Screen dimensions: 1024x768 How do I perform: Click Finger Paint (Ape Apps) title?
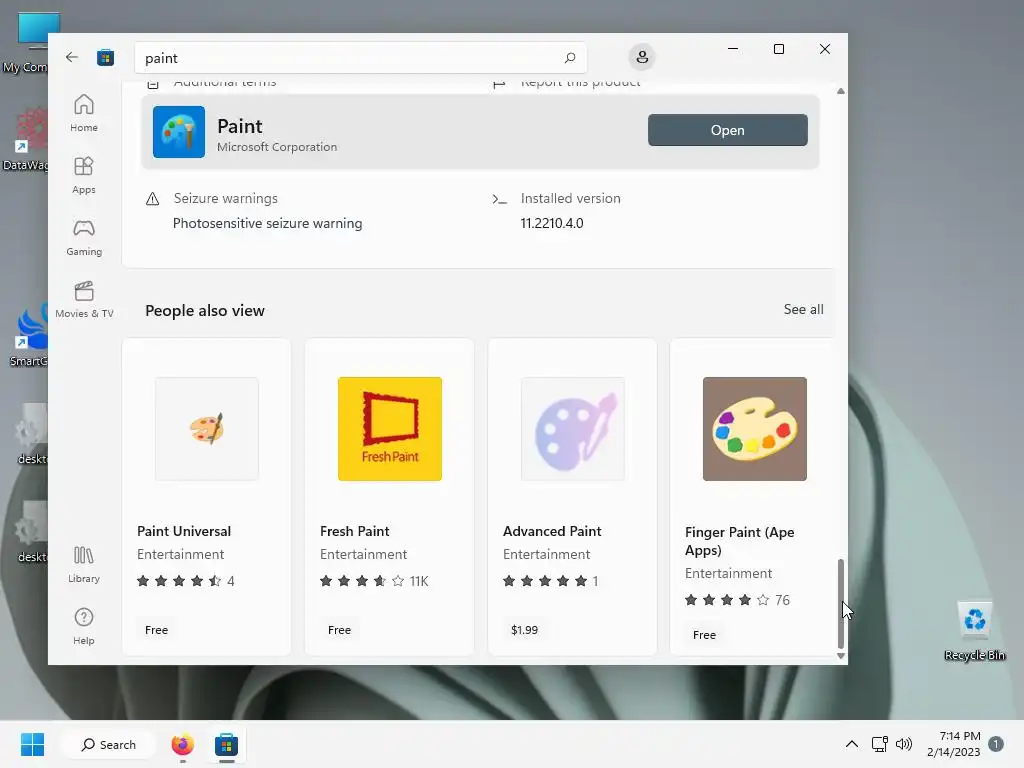pyautogui.click(x=739, y=541)
